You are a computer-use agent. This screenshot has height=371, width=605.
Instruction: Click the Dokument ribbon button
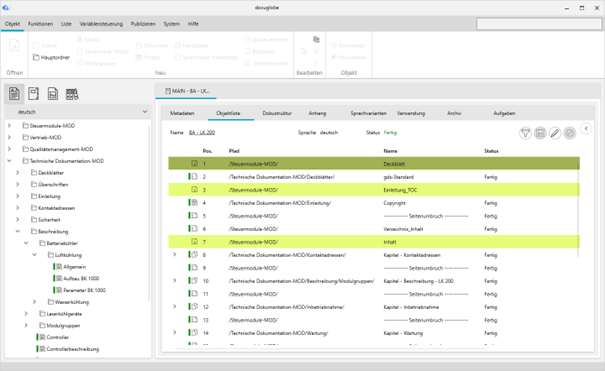(152, 46)
